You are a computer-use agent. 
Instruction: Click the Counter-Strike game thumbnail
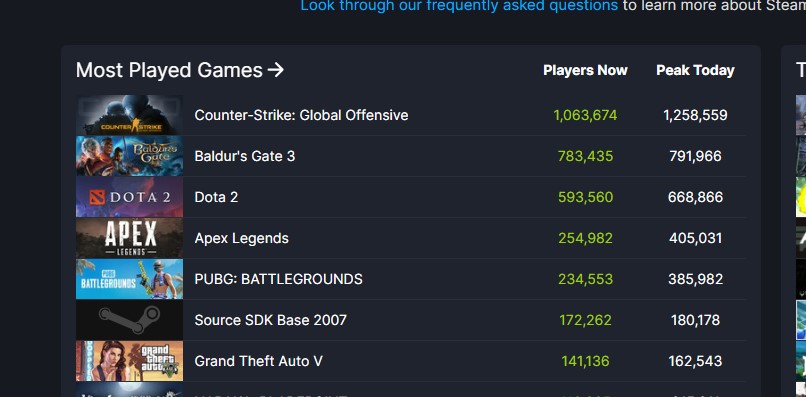coord(130,115)
